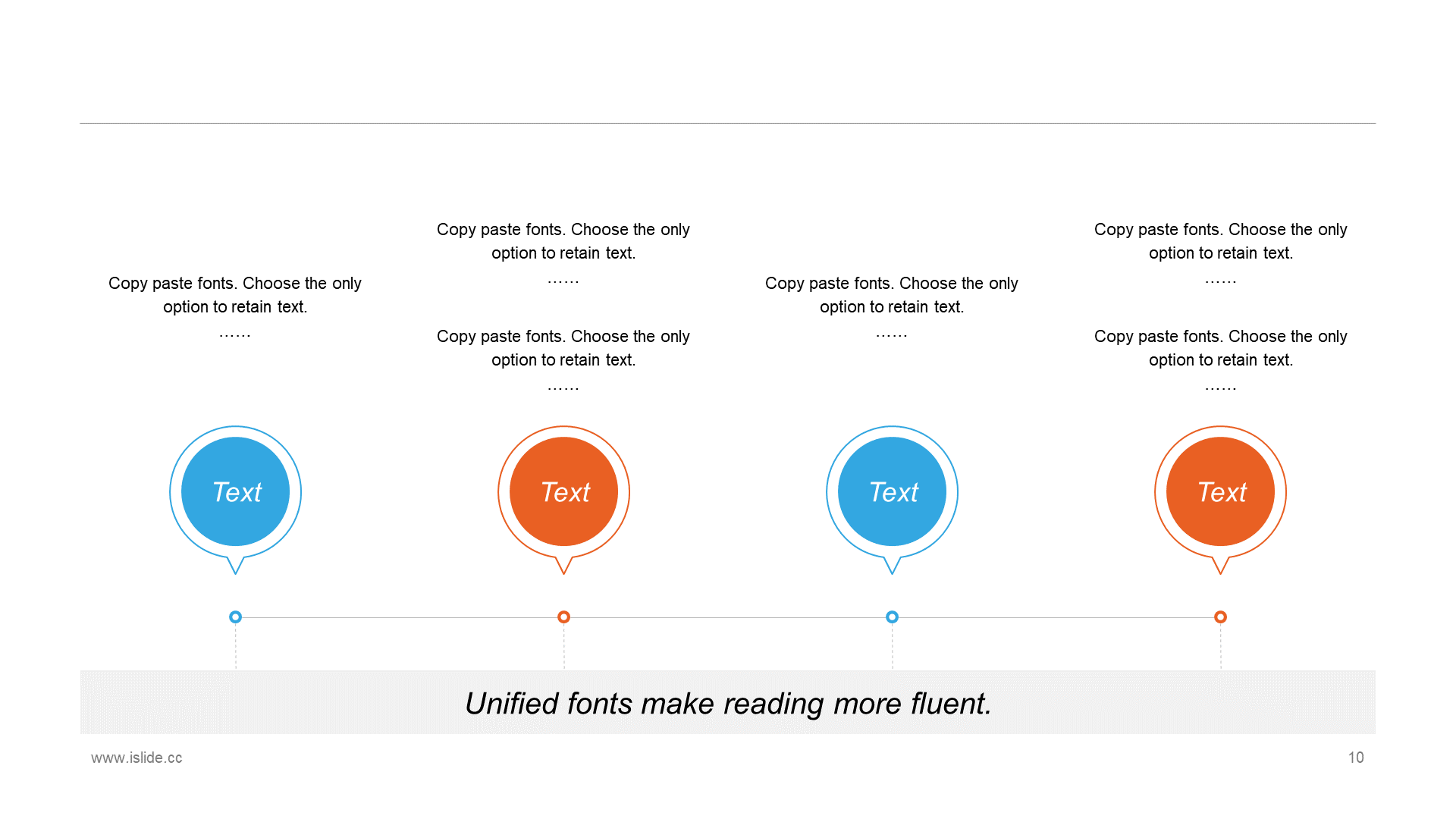Select the lower text block above the first orange pin
This screenshot has height=819, width=1456.
tap(563, 359)
